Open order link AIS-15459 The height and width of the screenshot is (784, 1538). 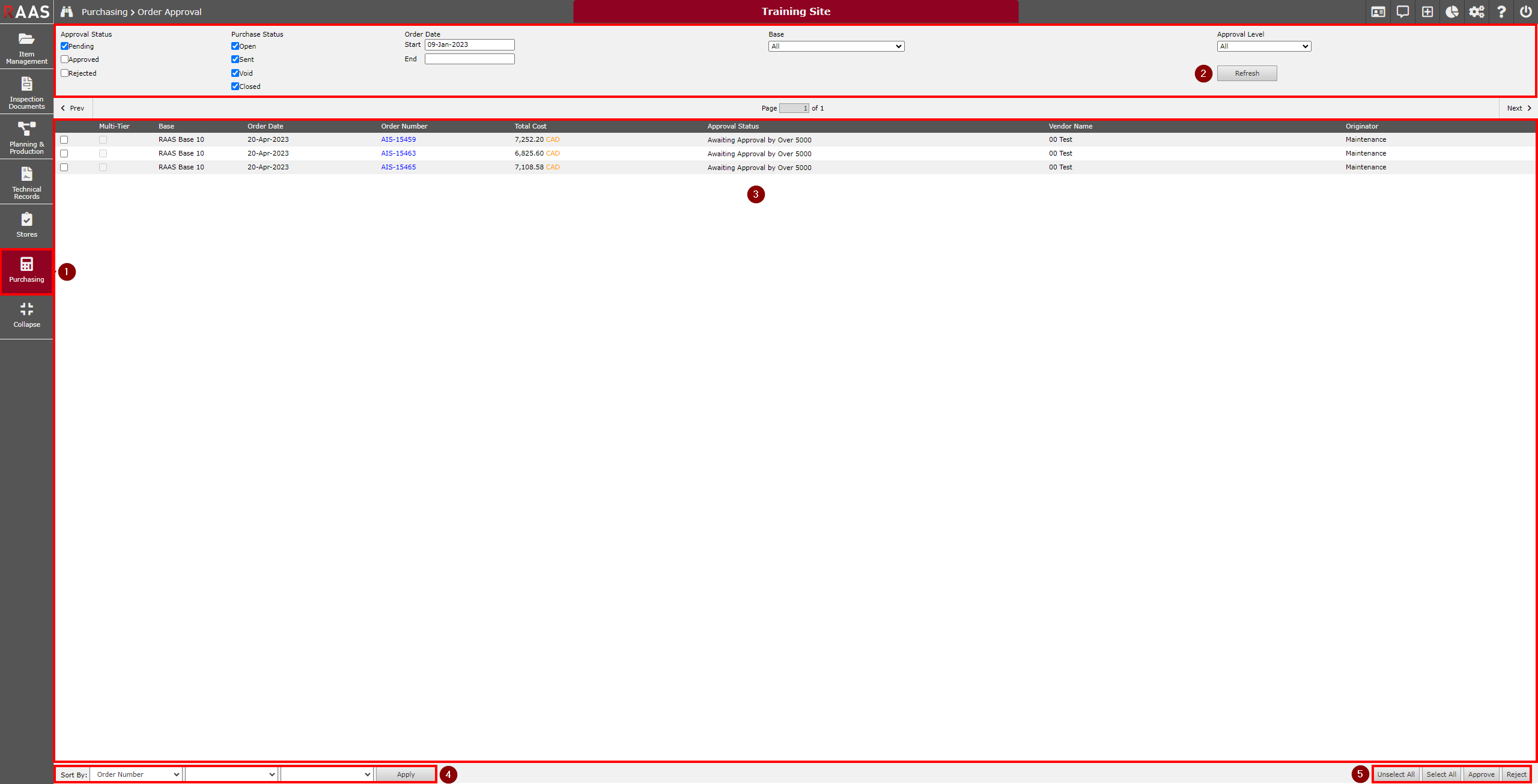398,139
